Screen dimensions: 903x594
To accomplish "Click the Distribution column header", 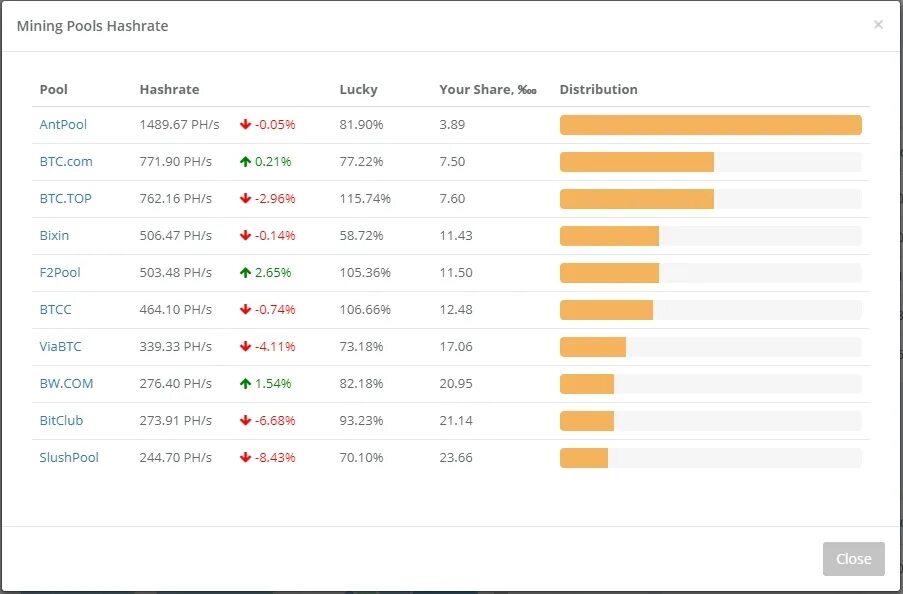I will point(598,89).
